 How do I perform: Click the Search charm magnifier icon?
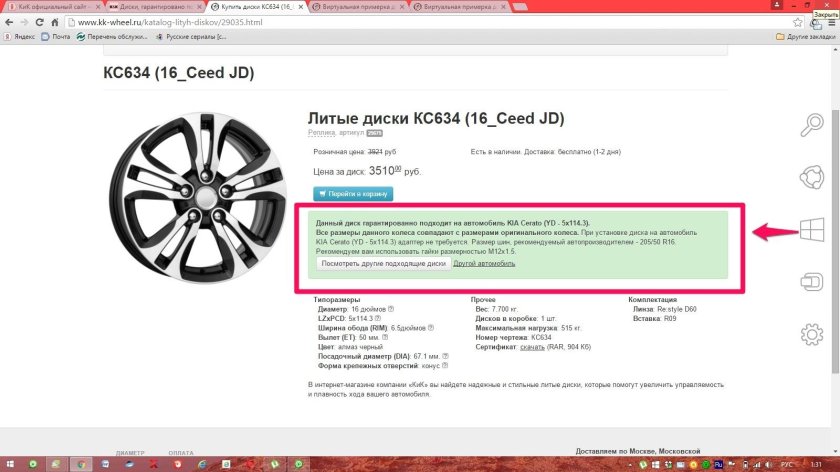click(812, 125)
